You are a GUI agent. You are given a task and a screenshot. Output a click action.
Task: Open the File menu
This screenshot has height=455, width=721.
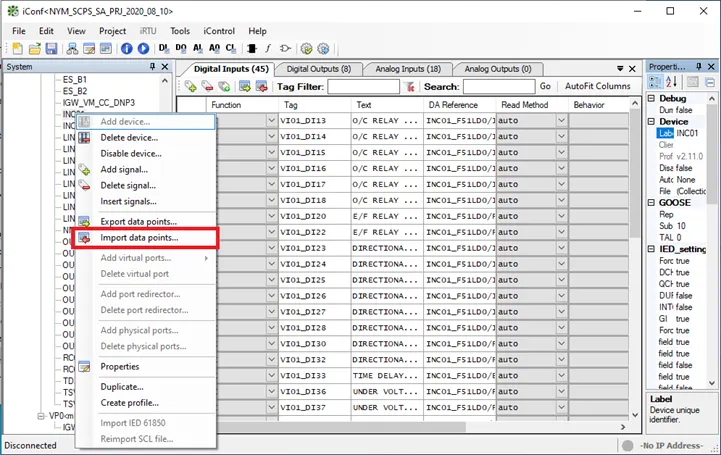pyautogui.click(x=19, y=31)
